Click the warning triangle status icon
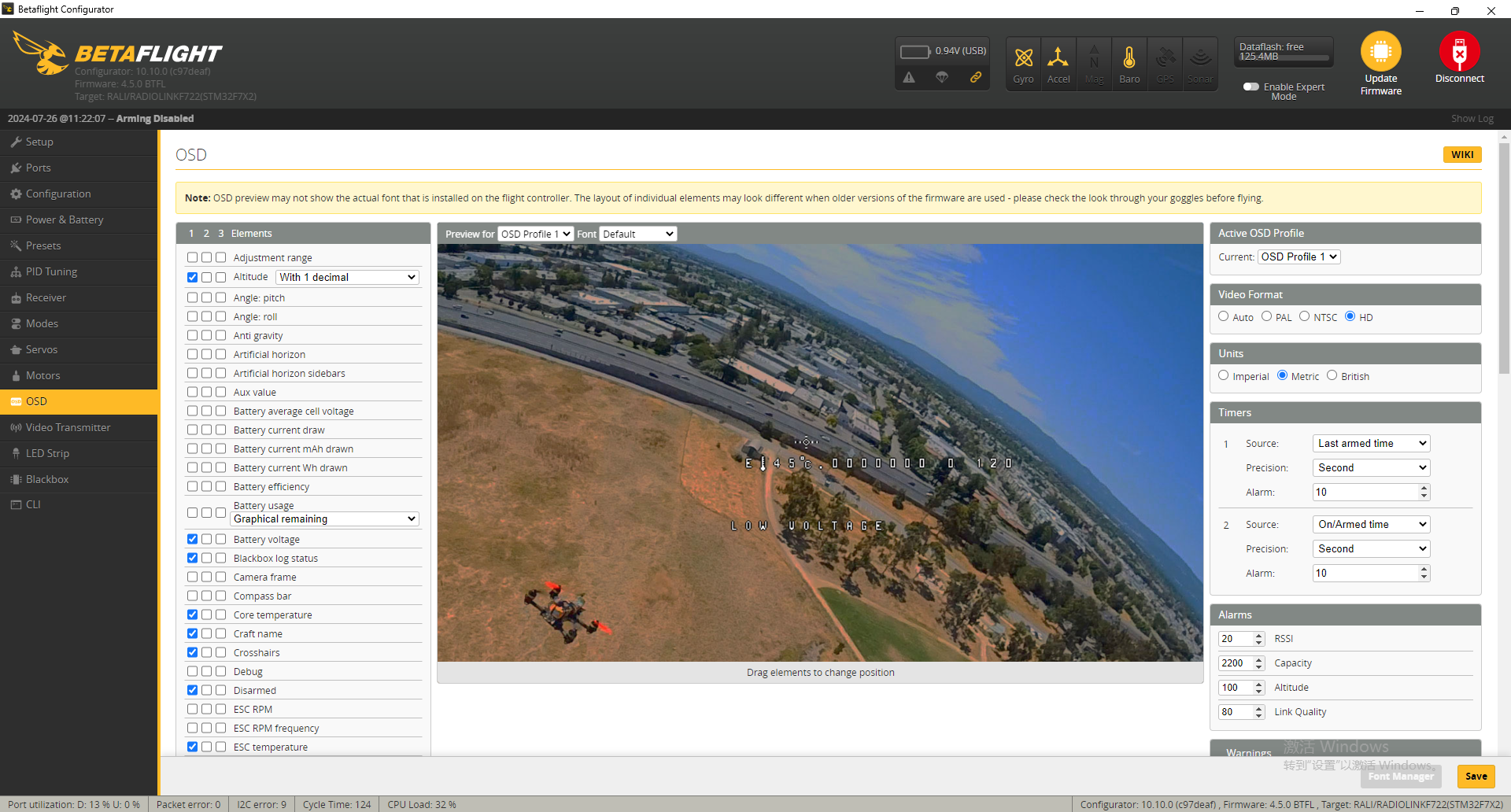Image resolution: width=1511 pixels, height=812 pixels. point(909,77)
